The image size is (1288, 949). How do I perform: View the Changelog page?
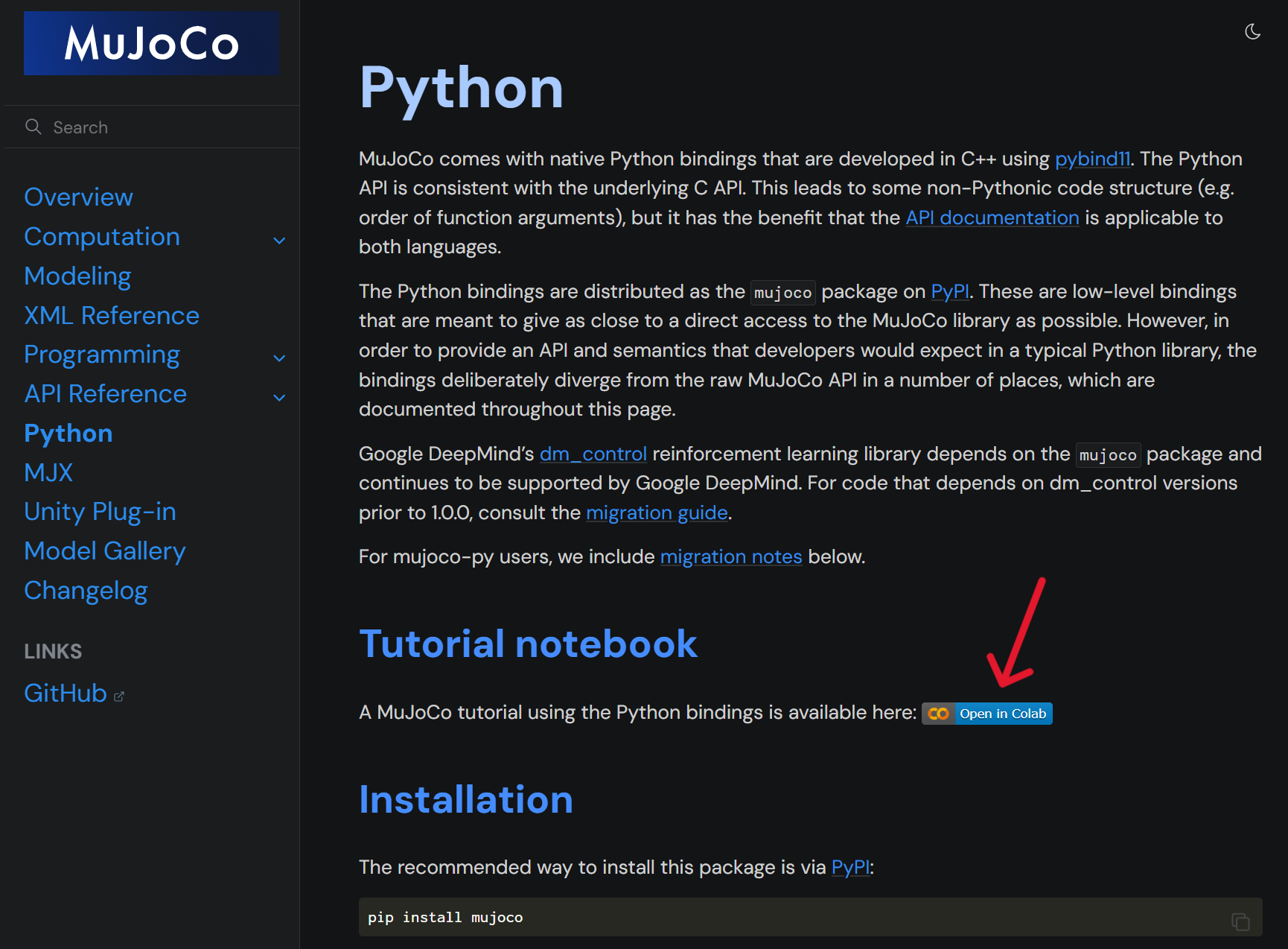(86, 591)
